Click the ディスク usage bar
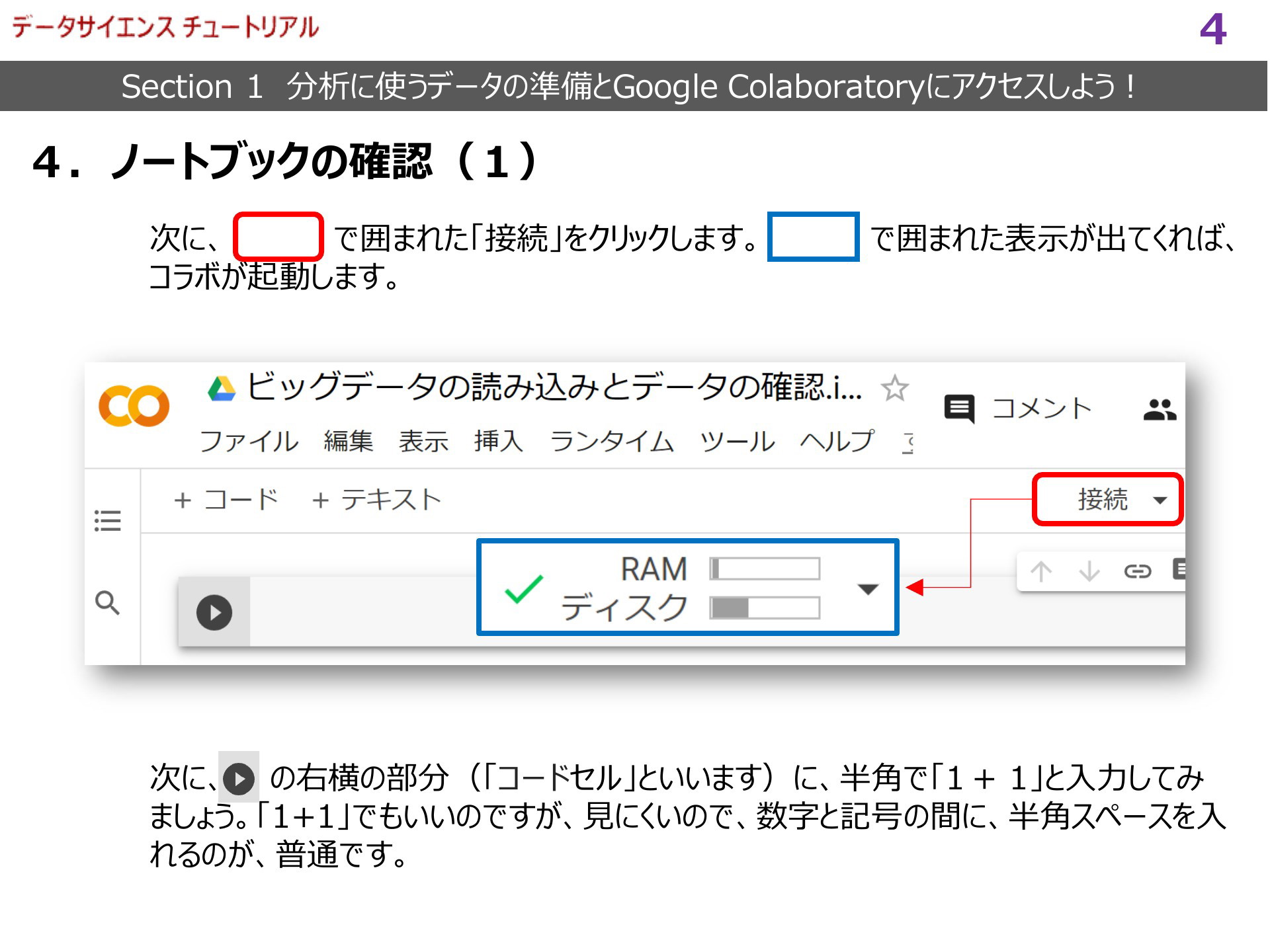Viewport: 1270px width, 952px height. point(765,608)
